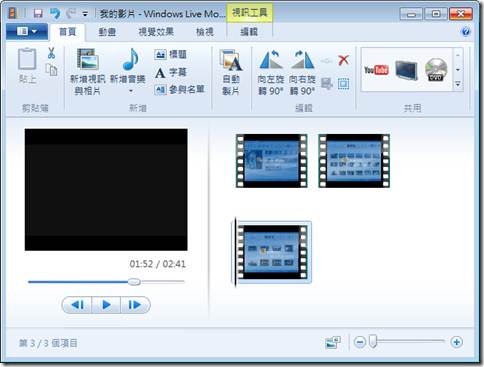Image resolution: width=484 pixels, height=367 pixels.
Task: Click the Play button
Action: 106,305
